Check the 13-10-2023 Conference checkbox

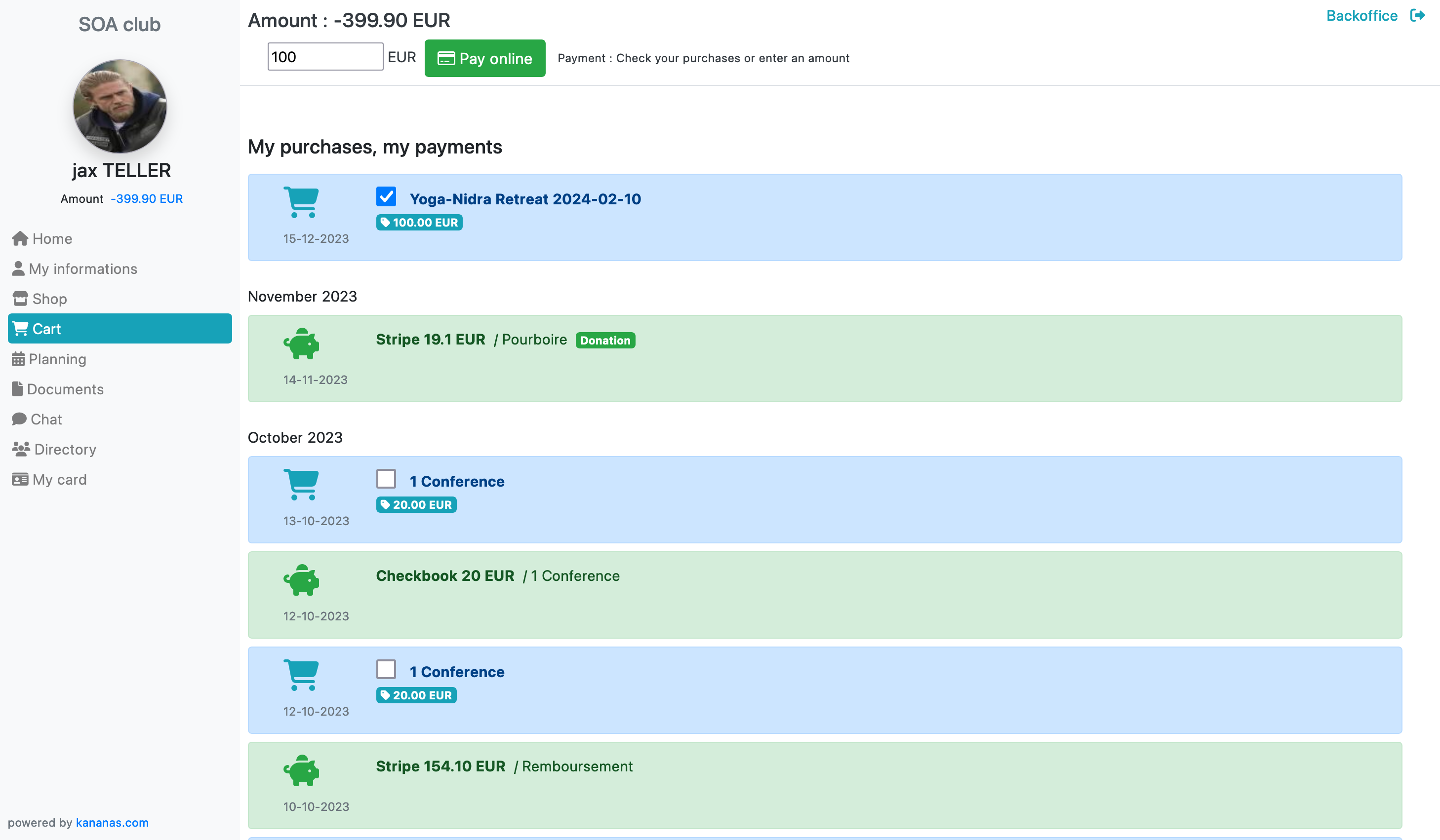point(386,479)
